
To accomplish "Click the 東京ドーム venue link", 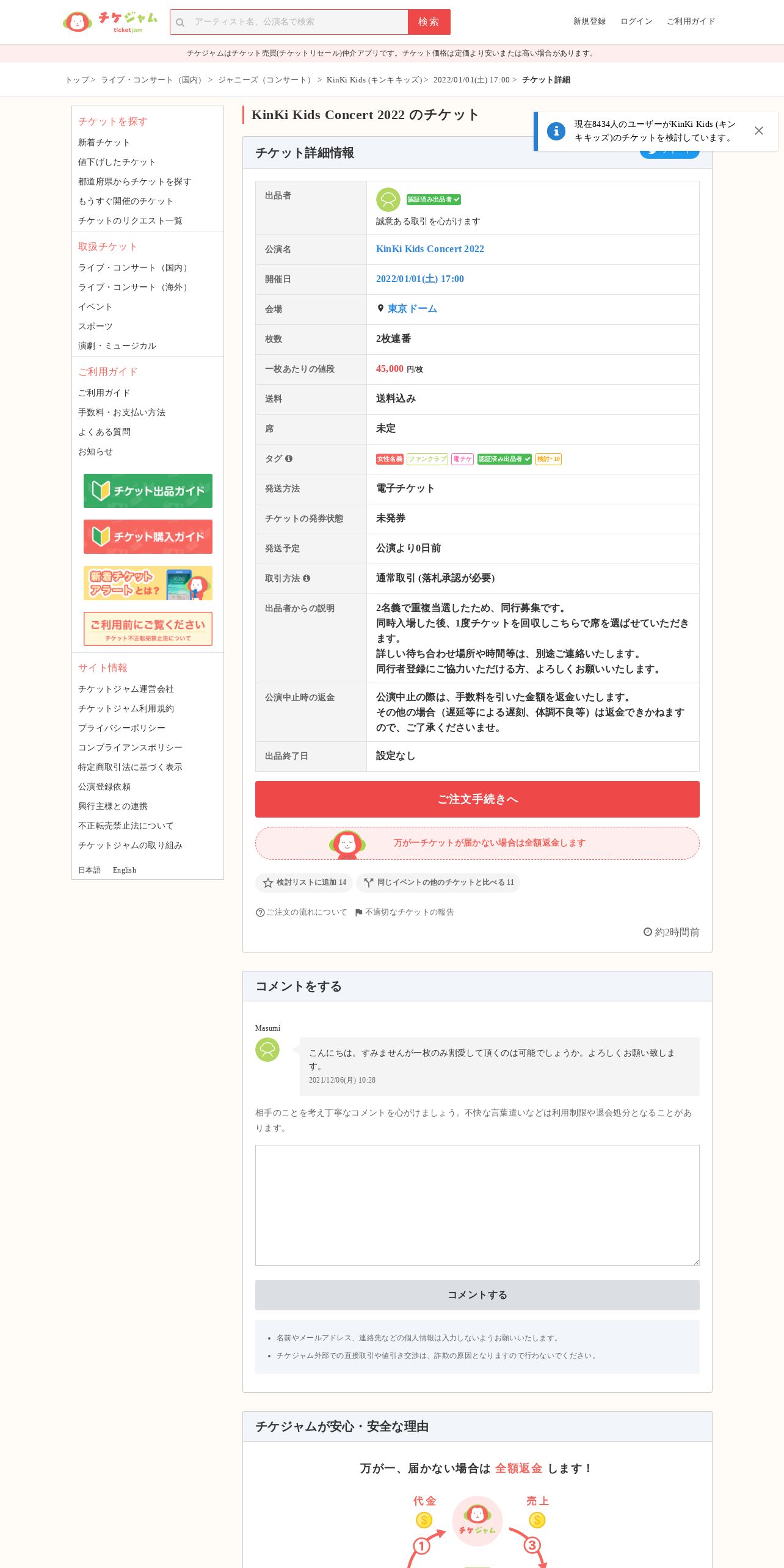I will 412,309.
